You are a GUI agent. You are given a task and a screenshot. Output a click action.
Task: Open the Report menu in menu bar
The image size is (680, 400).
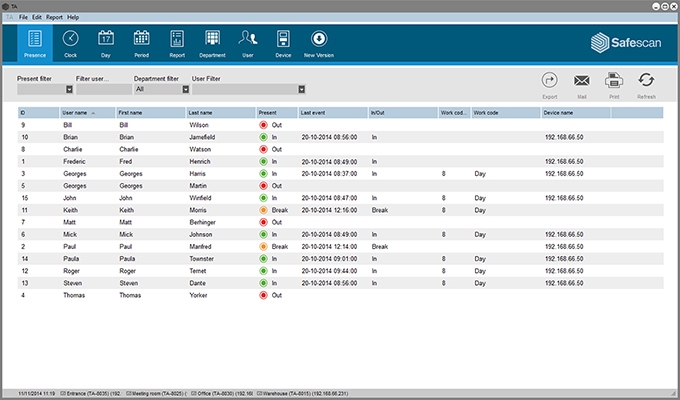54,17
